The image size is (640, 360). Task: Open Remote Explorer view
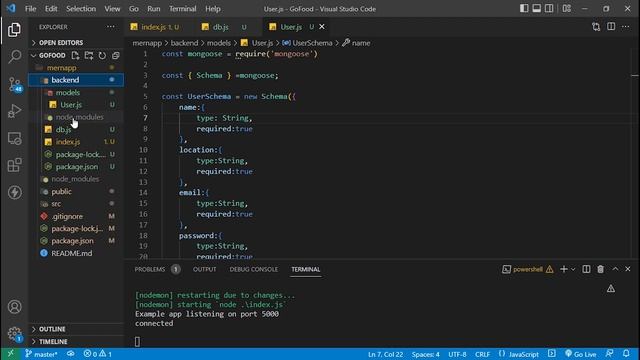[14, 138]
